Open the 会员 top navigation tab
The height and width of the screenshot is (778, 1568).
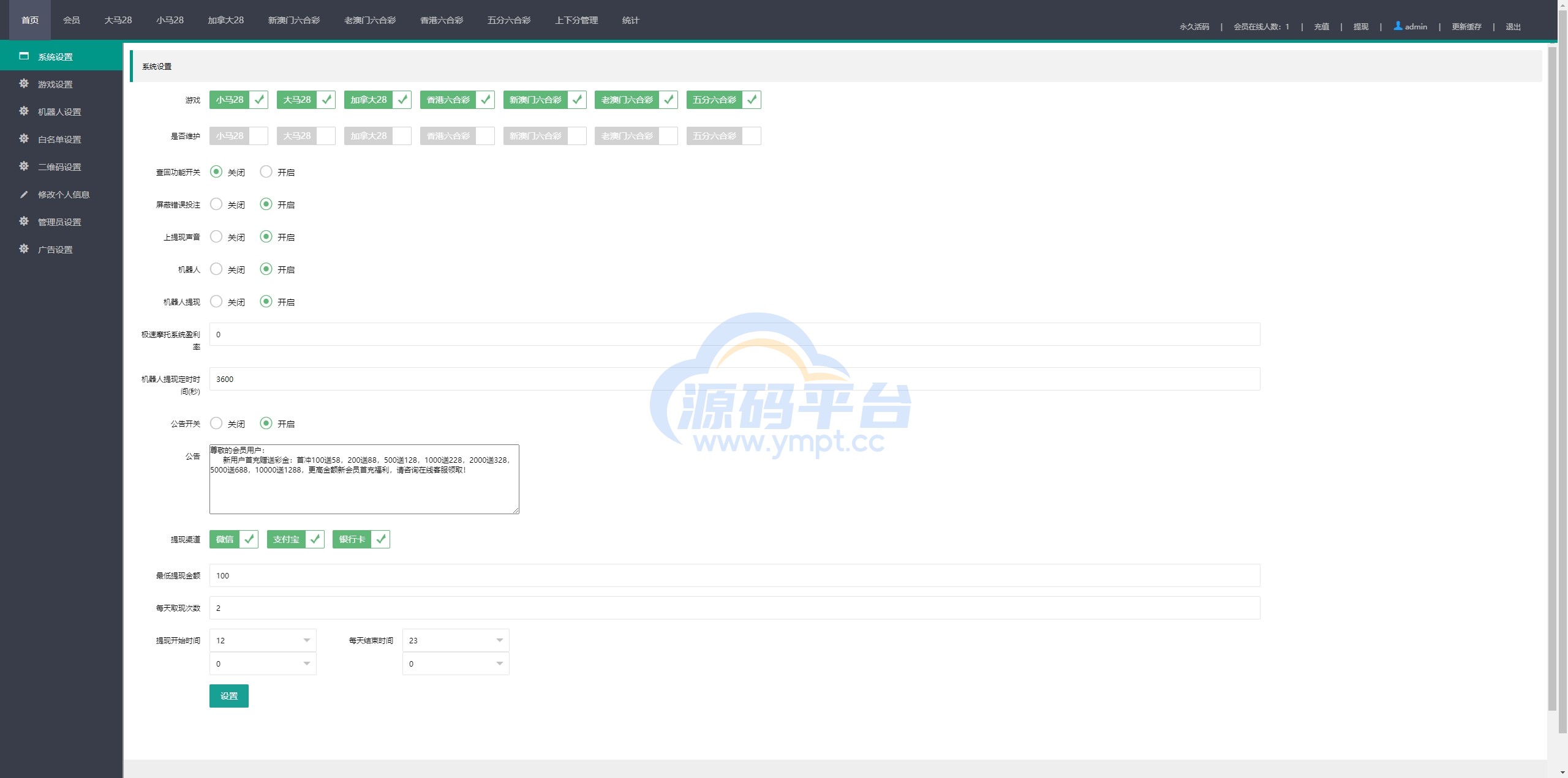72,20
